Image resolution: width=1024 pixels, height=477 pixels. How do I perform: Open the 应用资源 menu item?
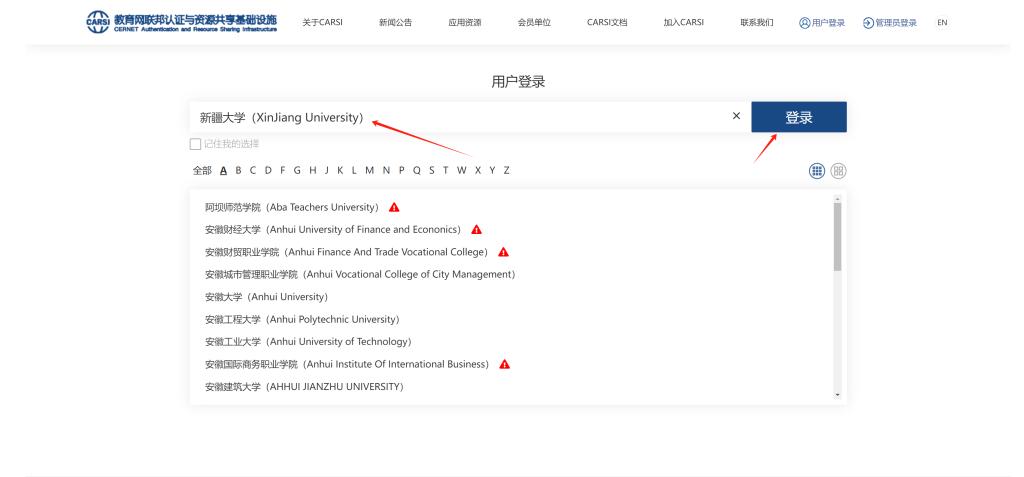point(464,22)
